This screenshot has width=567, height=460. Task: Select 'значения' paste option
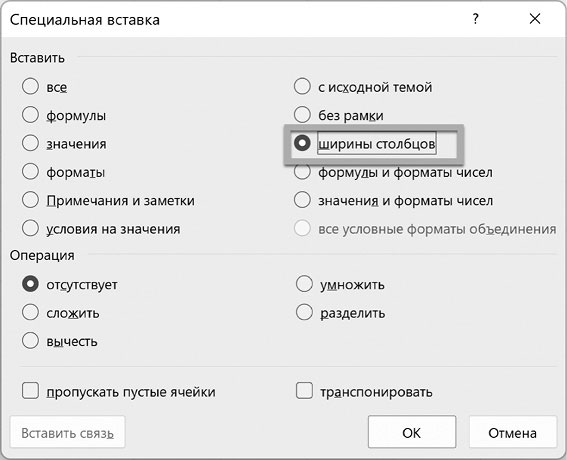coord(30,143)
